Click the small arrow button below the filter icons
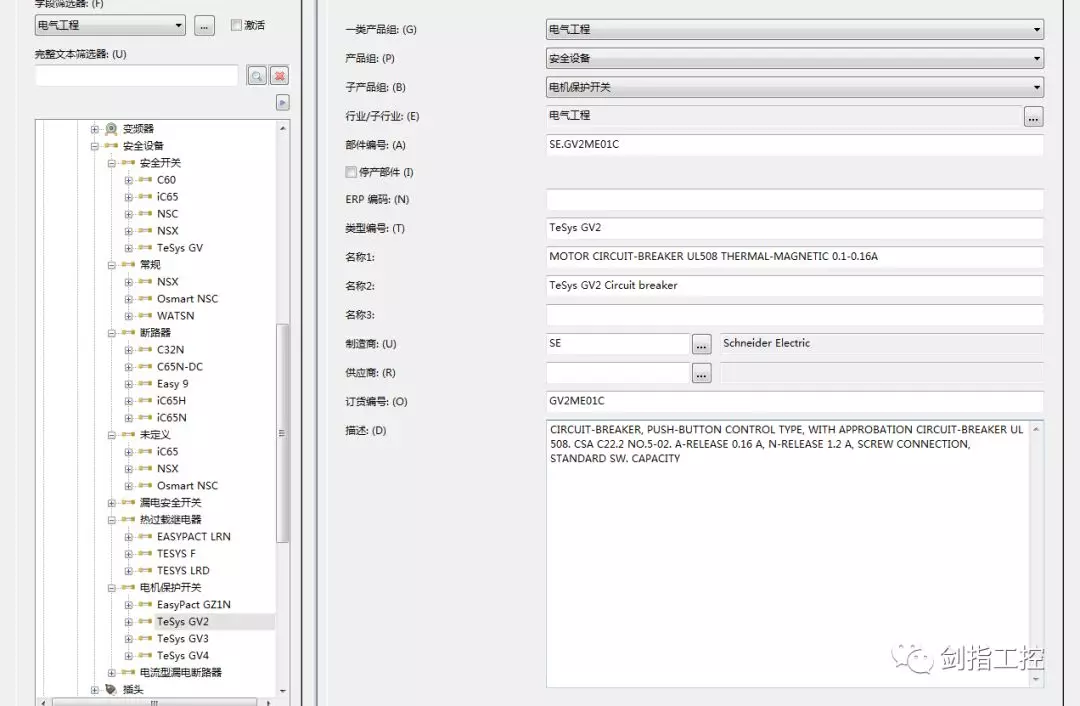The width and height of the screenshot is (1080, 706). coord(283,102)
